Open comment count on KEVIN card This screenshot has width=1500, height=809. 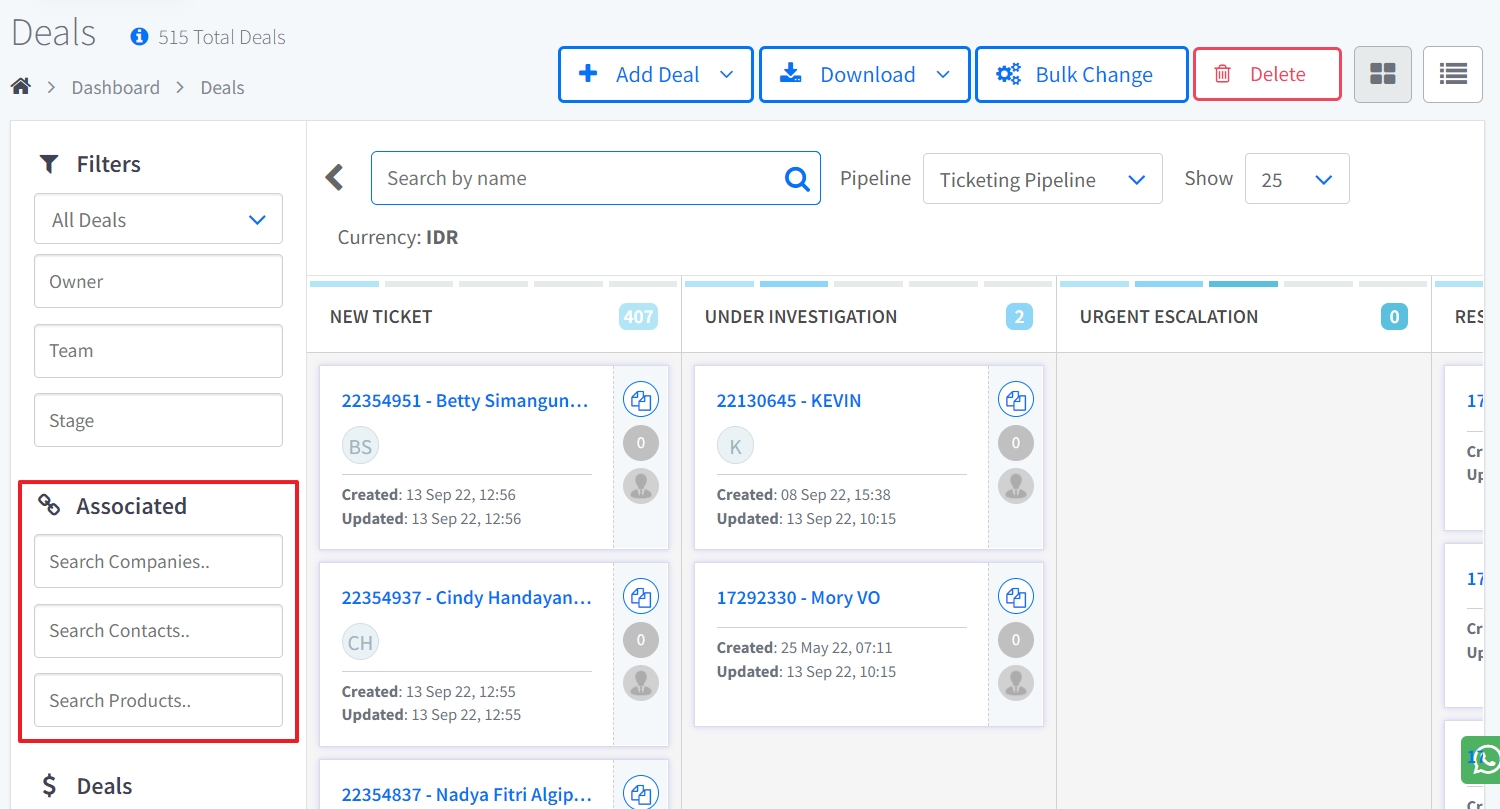pyautogui.click(x=1016, y=443)
